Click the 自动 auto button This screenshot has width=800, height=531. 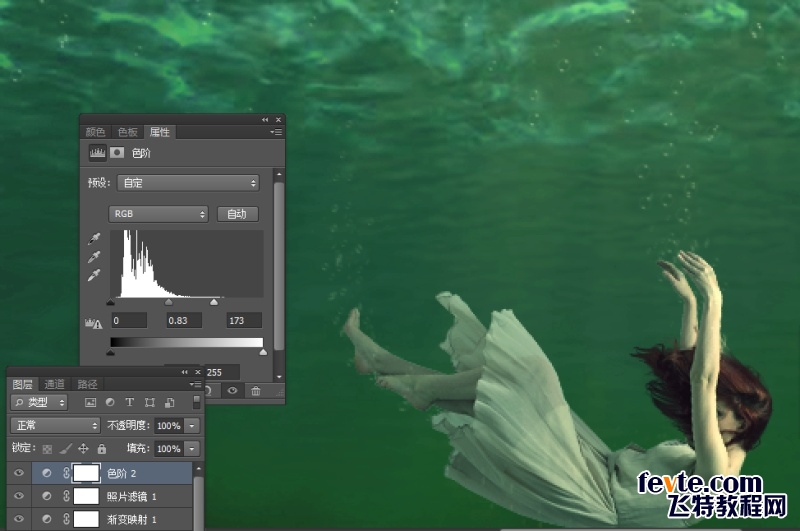point(237,214)
